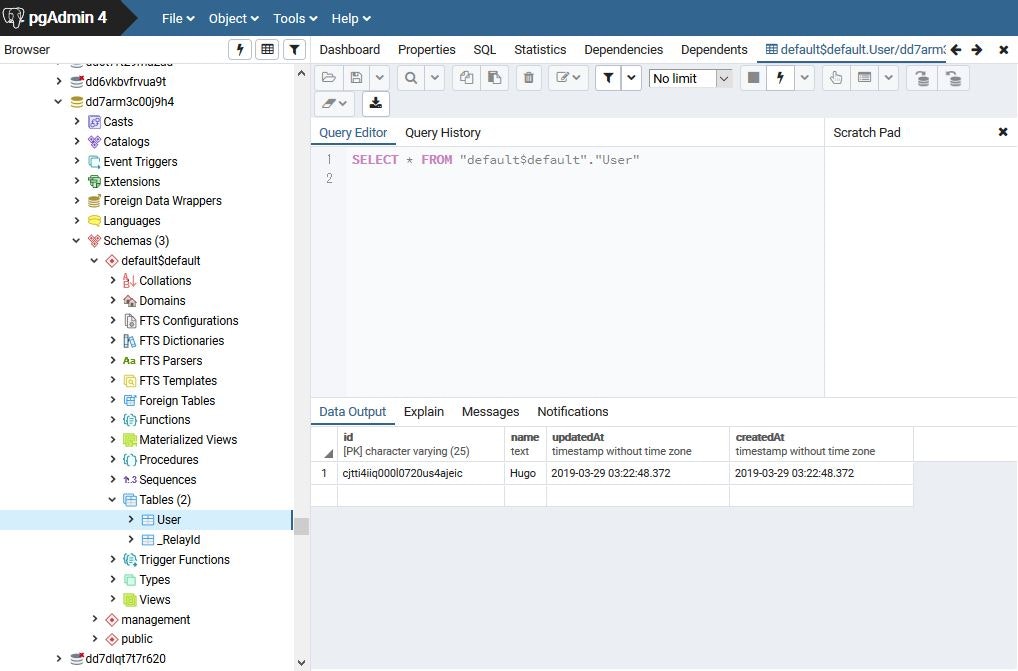The image size is (1018, 671).
Task: Click the Query Tool lightning icon in Browser panel
Action: coord(240,49)
